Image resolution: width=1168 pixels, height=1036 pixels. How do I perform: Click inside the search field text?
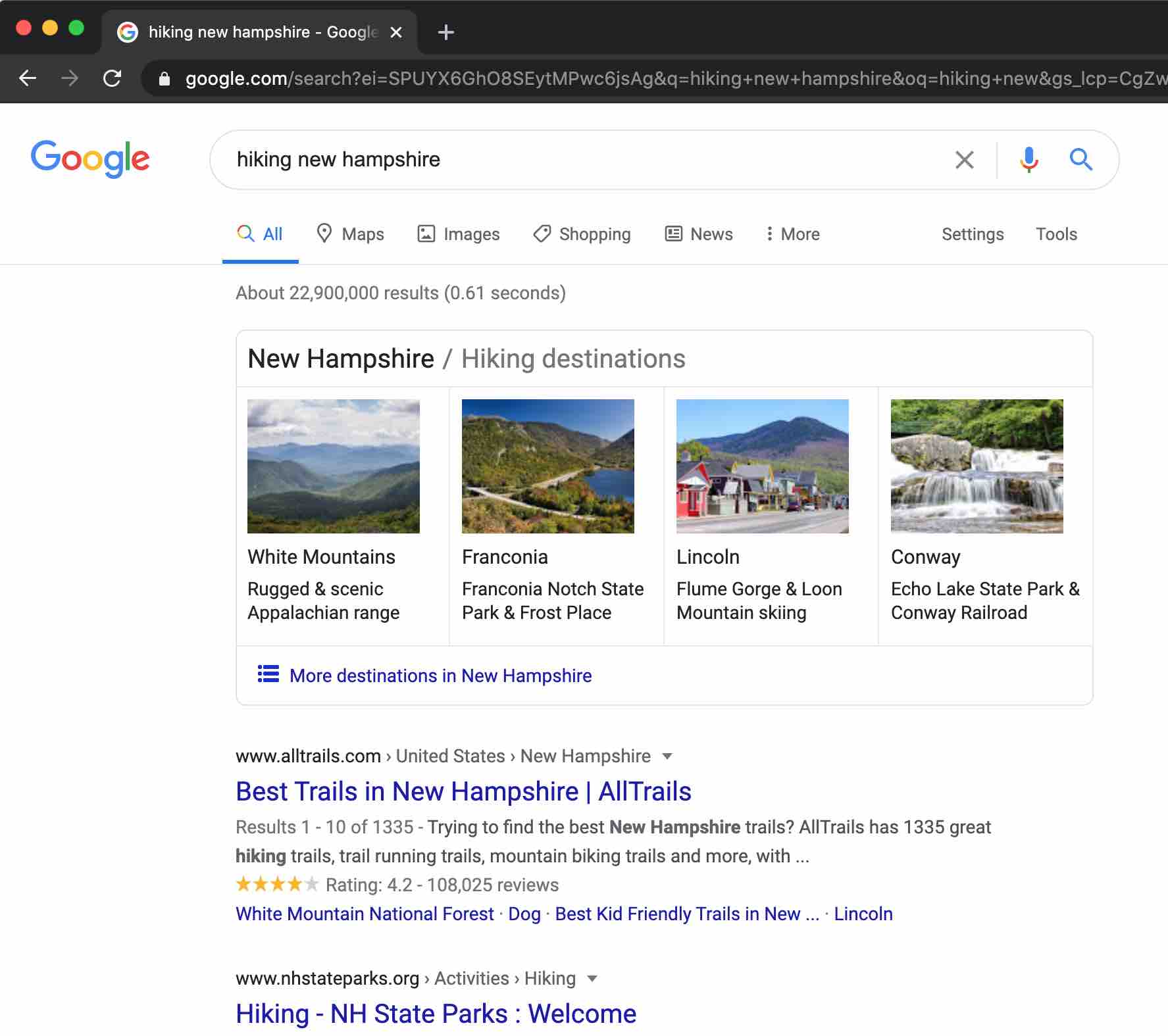tap(338, 159)
